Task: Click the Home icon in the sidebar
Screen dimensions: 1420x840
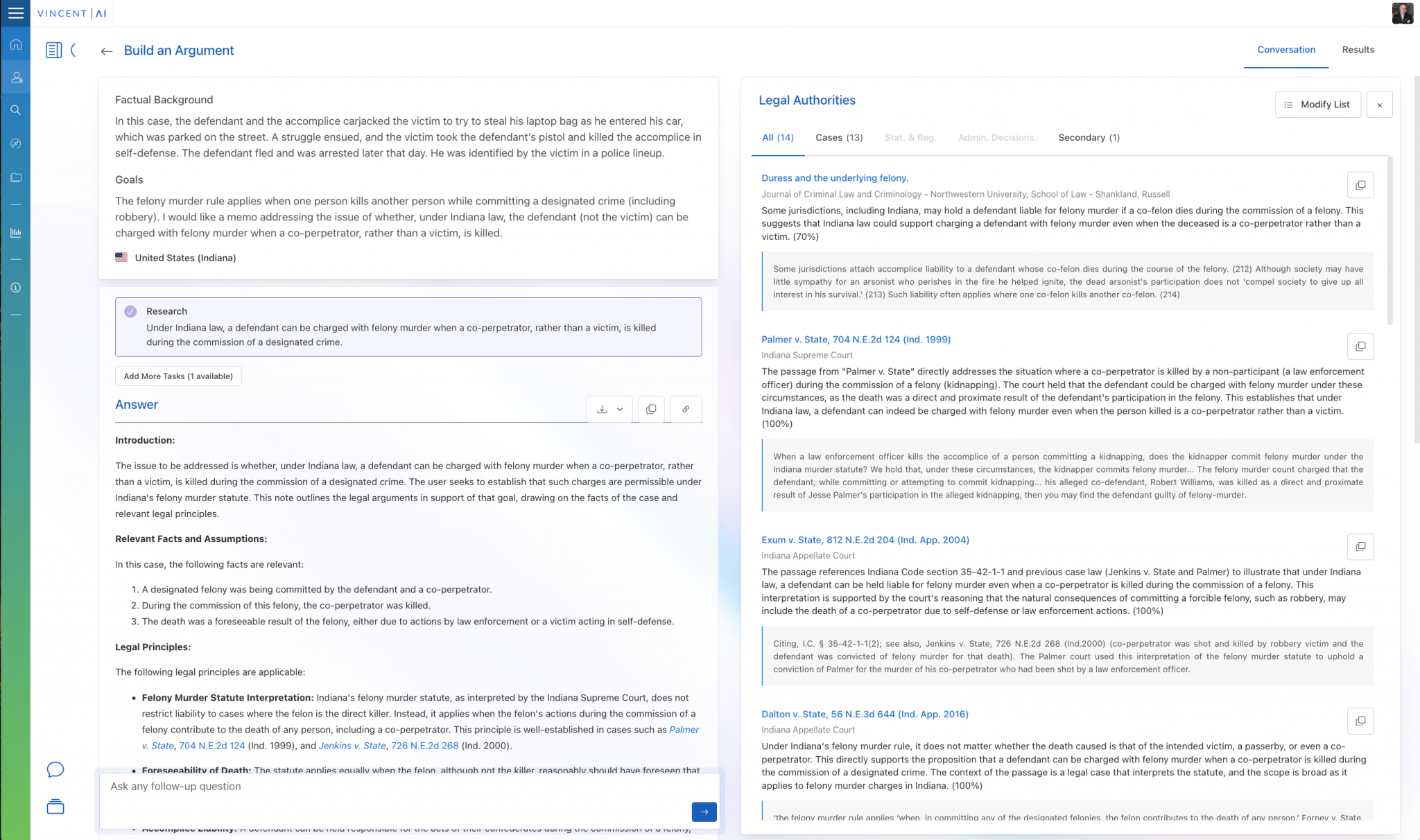Action: (15, 45)
